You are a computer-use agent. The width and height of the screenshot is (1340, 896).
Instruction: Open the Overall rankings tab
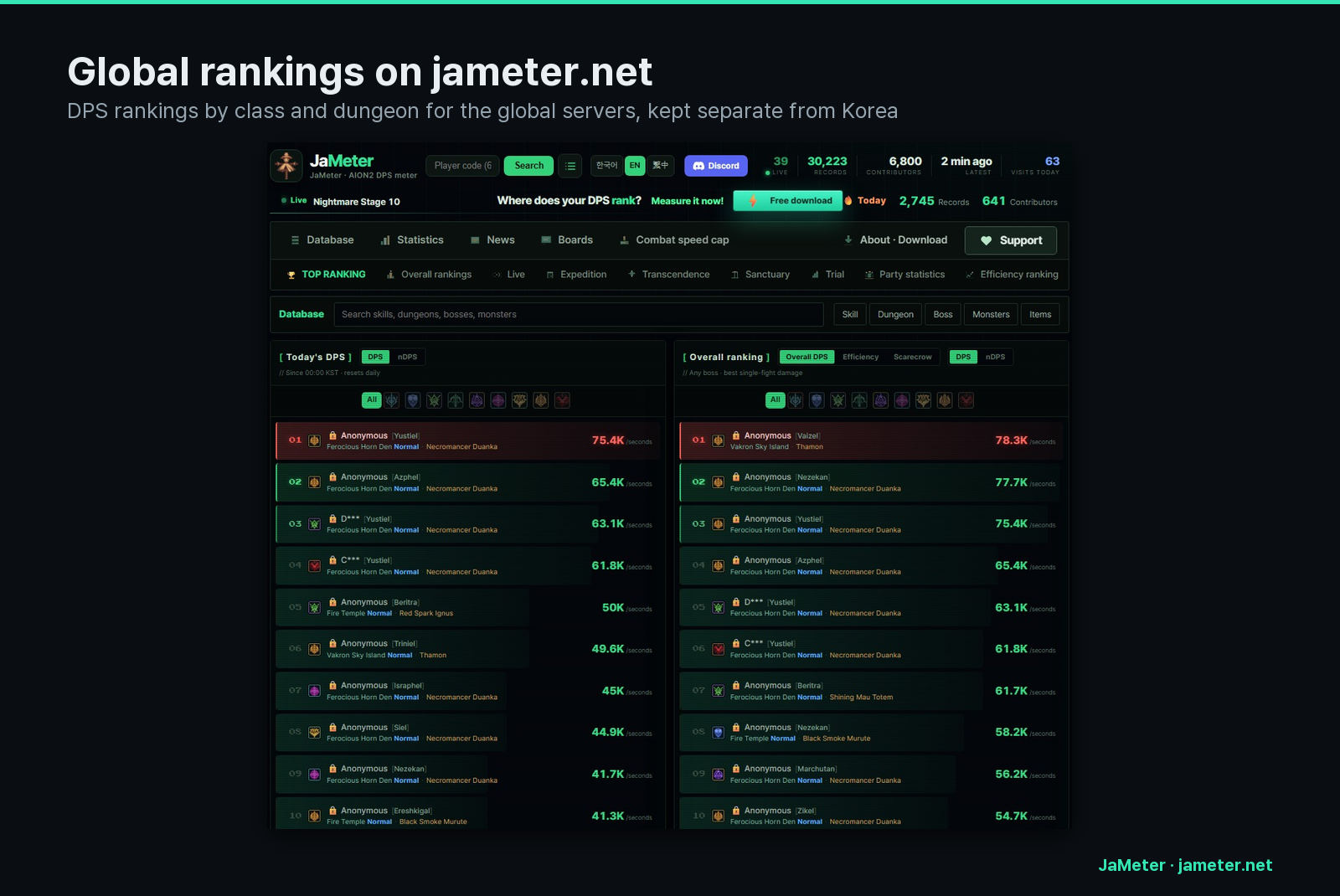pos(429,275)
